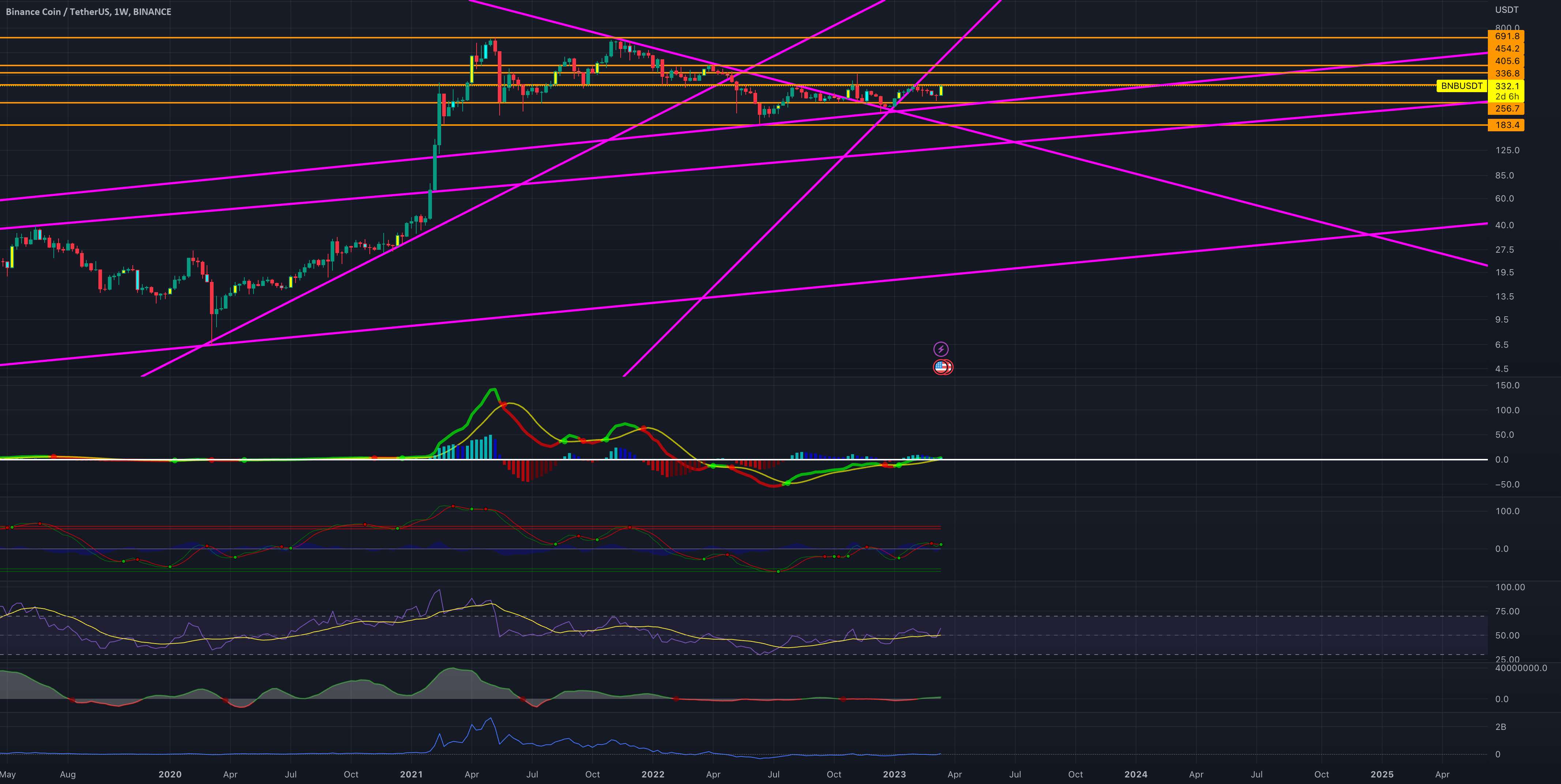Click the −50.0 MACD scale value
Viewport: 1561px width, 784px height.
[x=1507, y=485]
